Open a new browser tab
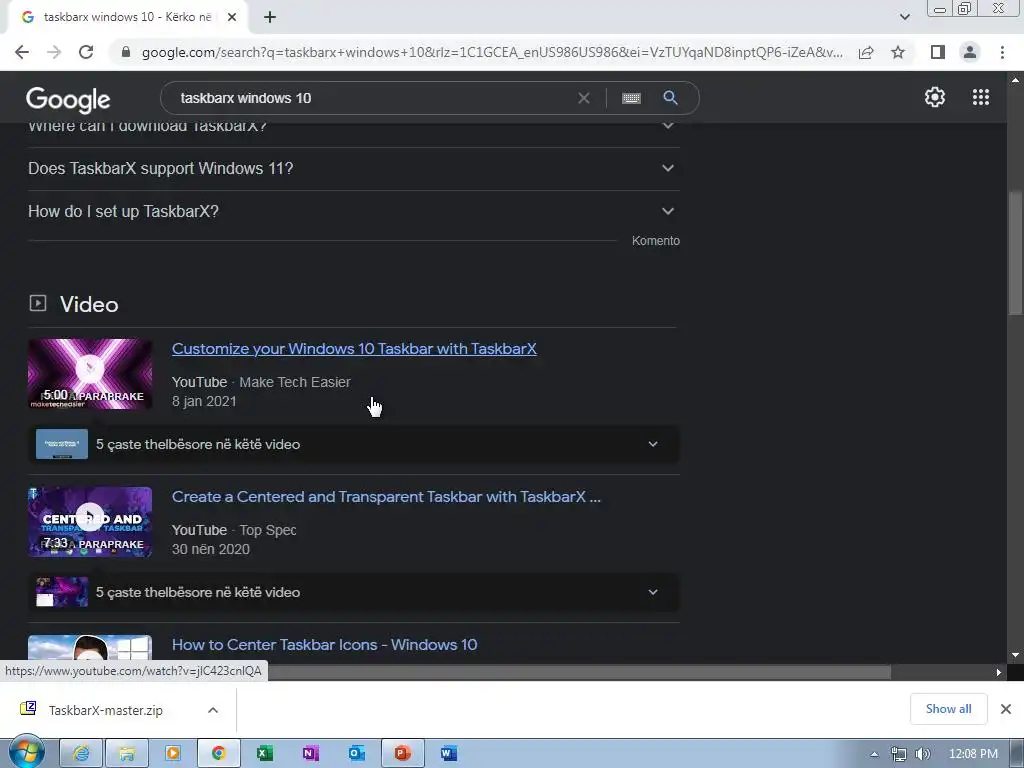Screen dimensions: 1024x768 click(x=270, y=17)
